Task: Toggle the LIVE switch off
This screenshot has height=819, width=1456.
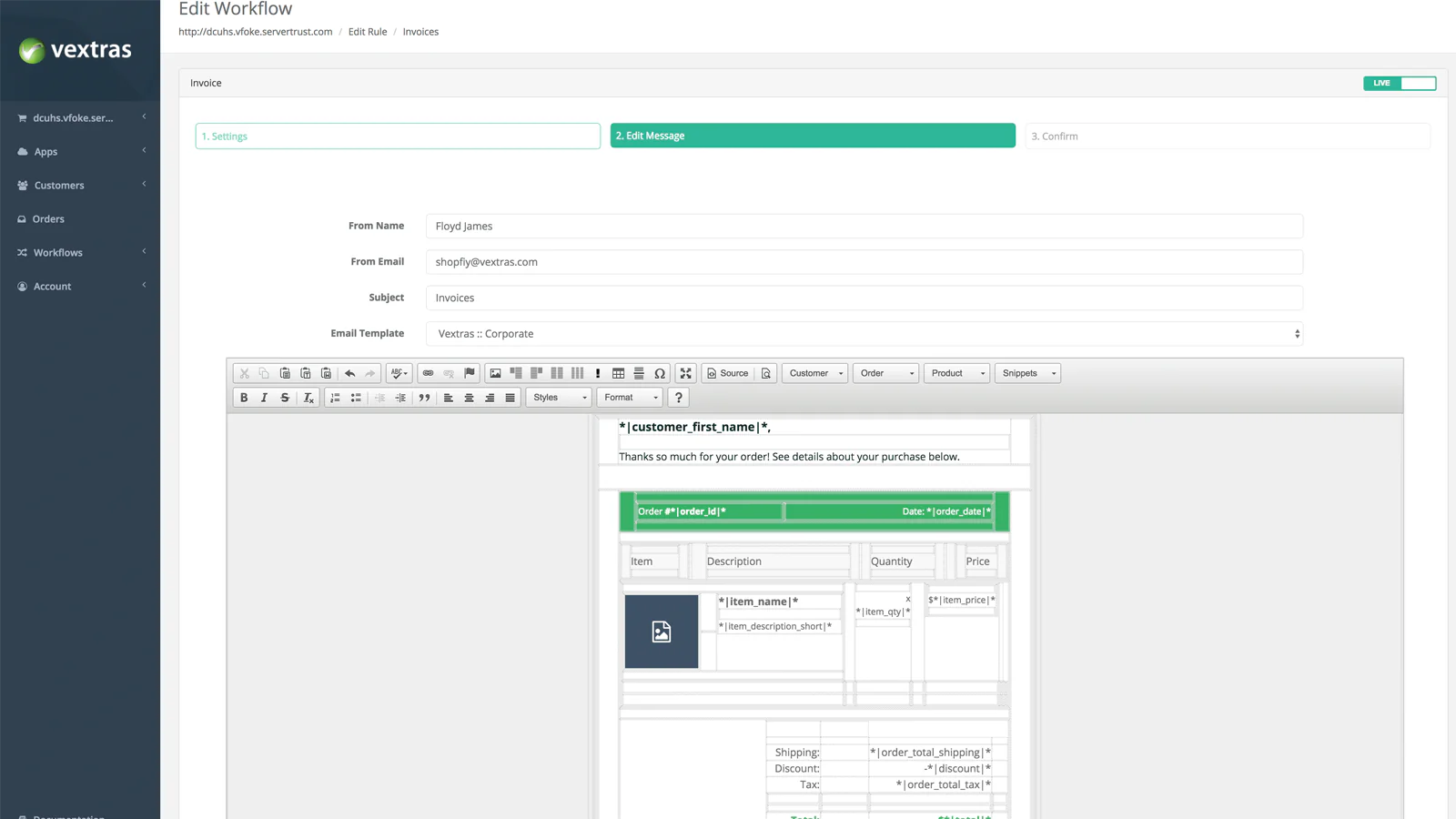Action: point(1400,83)
